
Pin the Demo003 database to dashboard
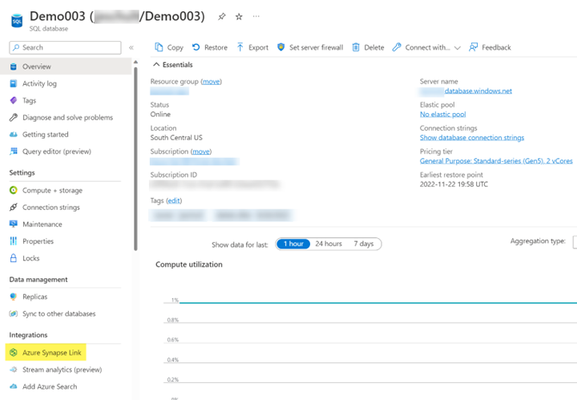pyautogui.click(x=222, y=17)
